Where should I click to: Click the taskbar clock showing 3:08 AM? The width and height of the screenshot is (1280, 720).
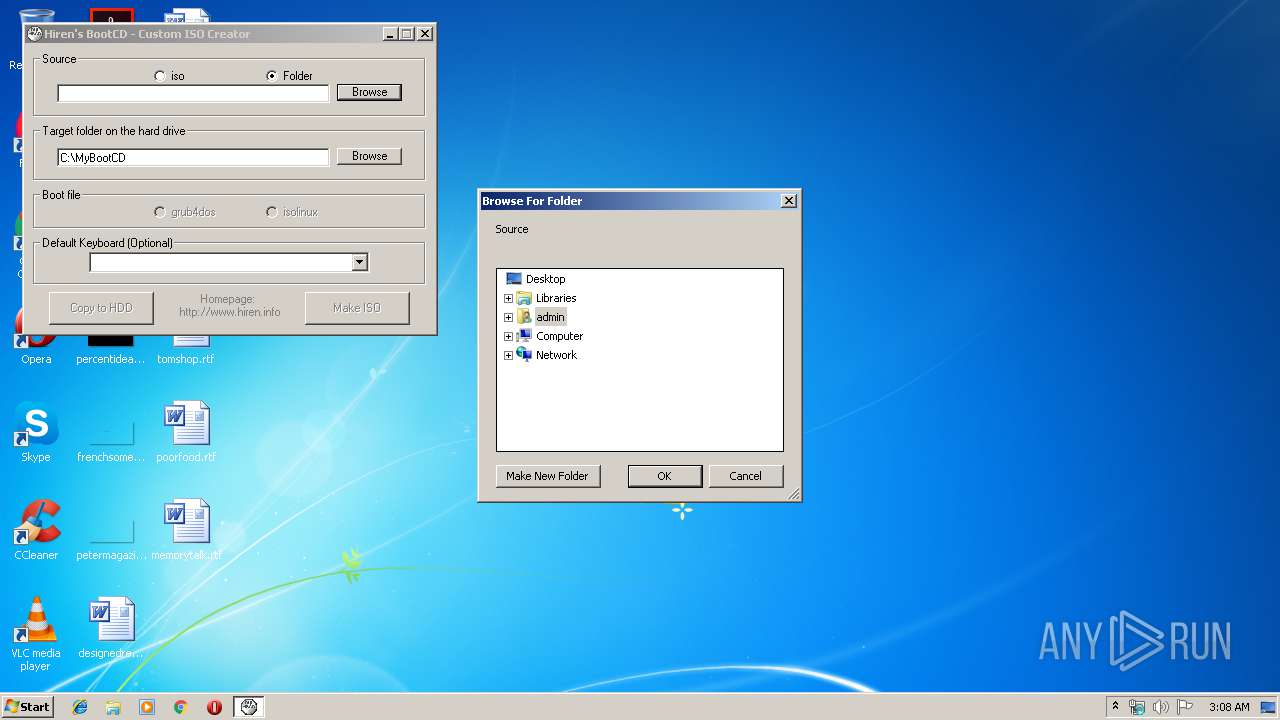1229,707
